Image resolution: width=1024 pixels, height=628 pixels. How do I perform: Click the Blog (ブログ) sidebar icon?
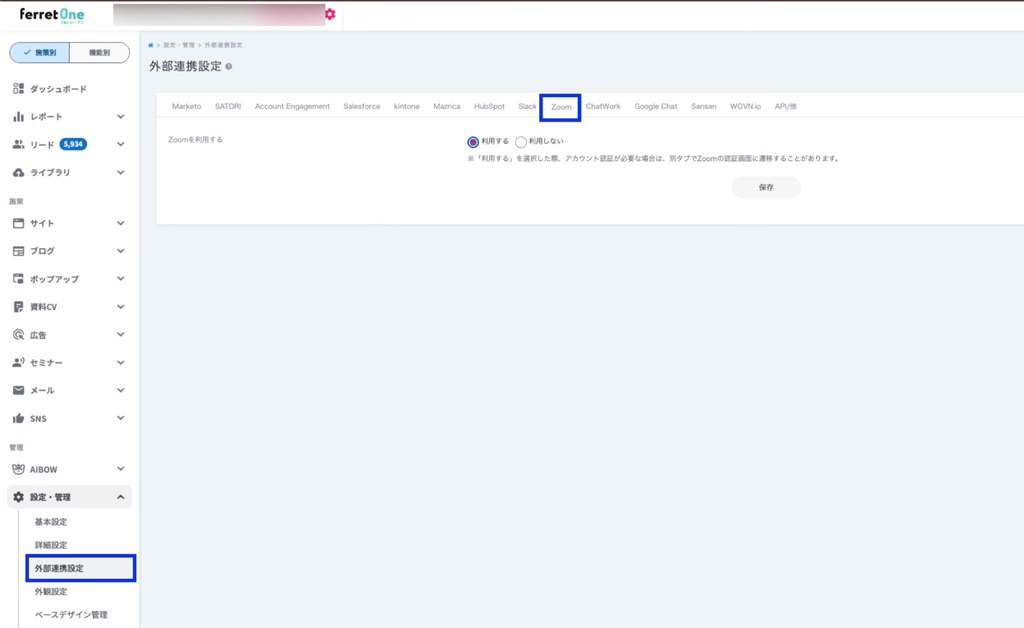tap(18, 251)
